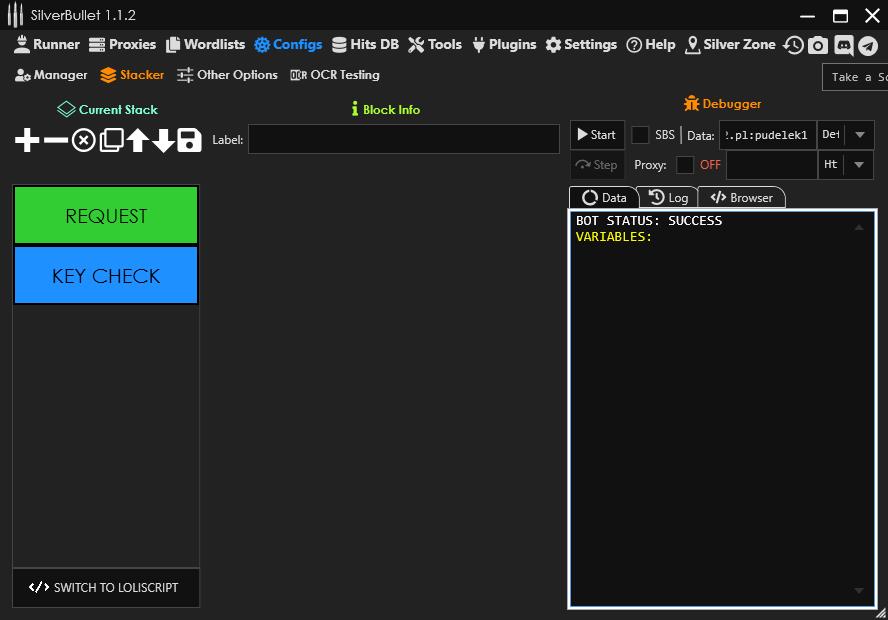Click the BOT STATUS: SUCCESS line
This screenshot has height=620, width=888.
point(649,221)
